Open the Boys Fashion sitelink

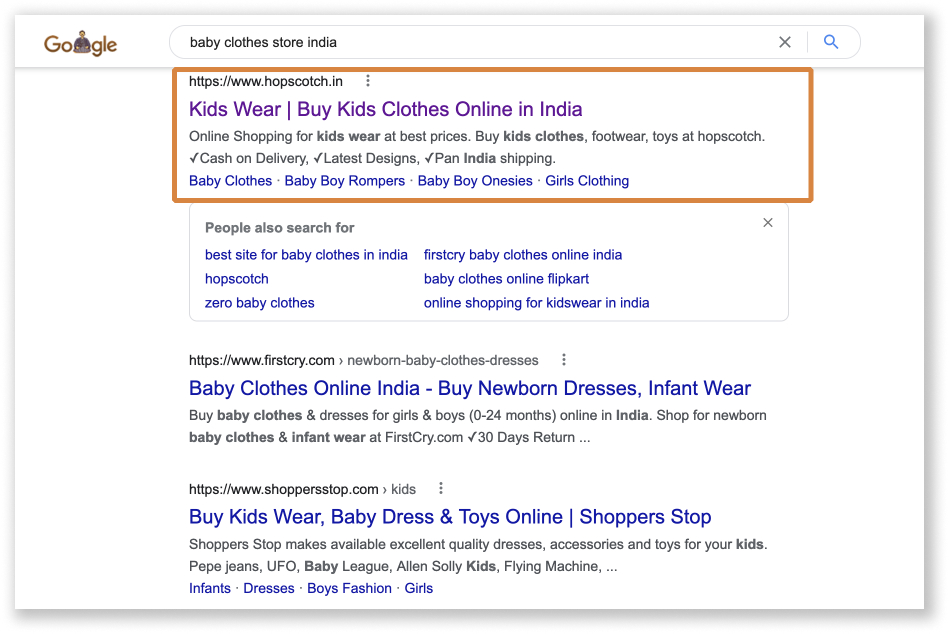point(350,588)
